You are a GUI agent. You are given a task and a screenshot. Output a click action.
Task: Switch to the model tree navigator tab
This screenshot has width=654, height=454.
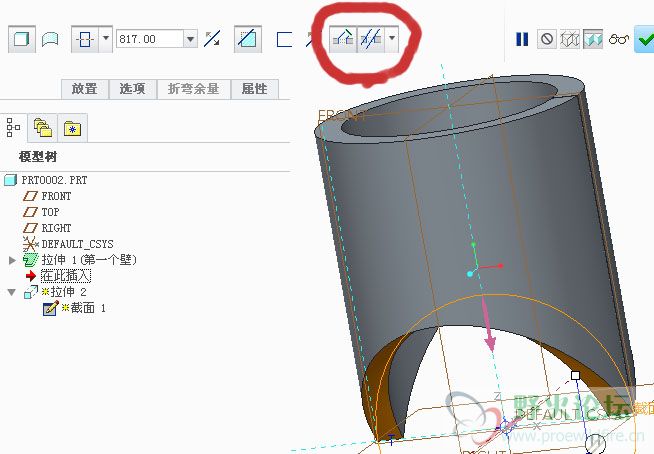pyautogui.click(x=13, y=127)
